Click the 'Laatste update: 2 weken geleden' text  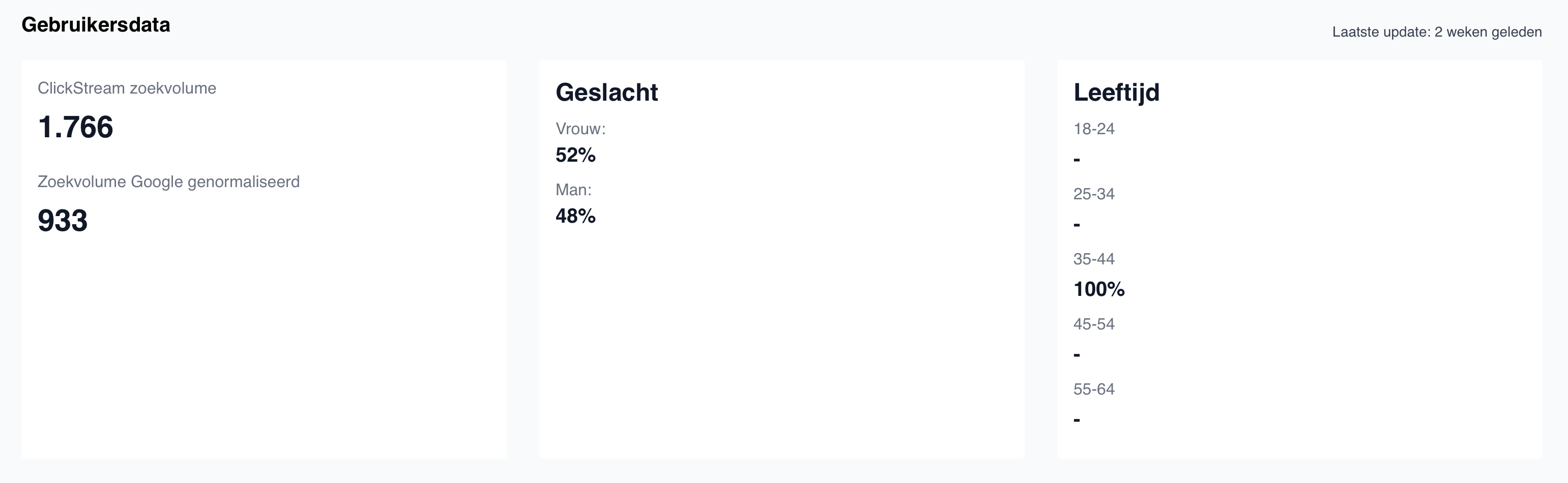pyautogui.click(x=1437, y=32)
